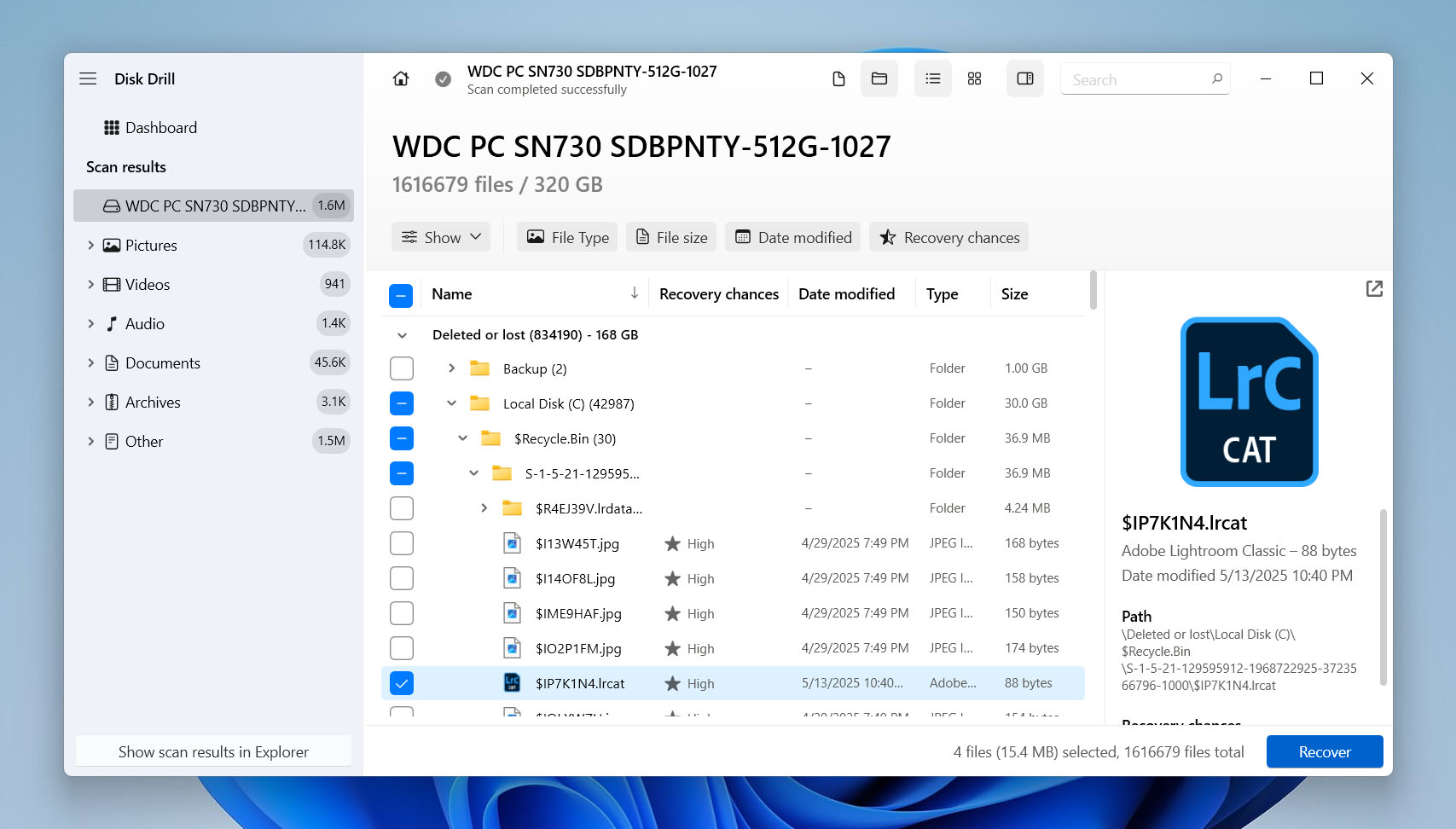Collapse the Local Disk (C) folder
The width and height of the screenshot is (1456, 829).
point(451,403)
